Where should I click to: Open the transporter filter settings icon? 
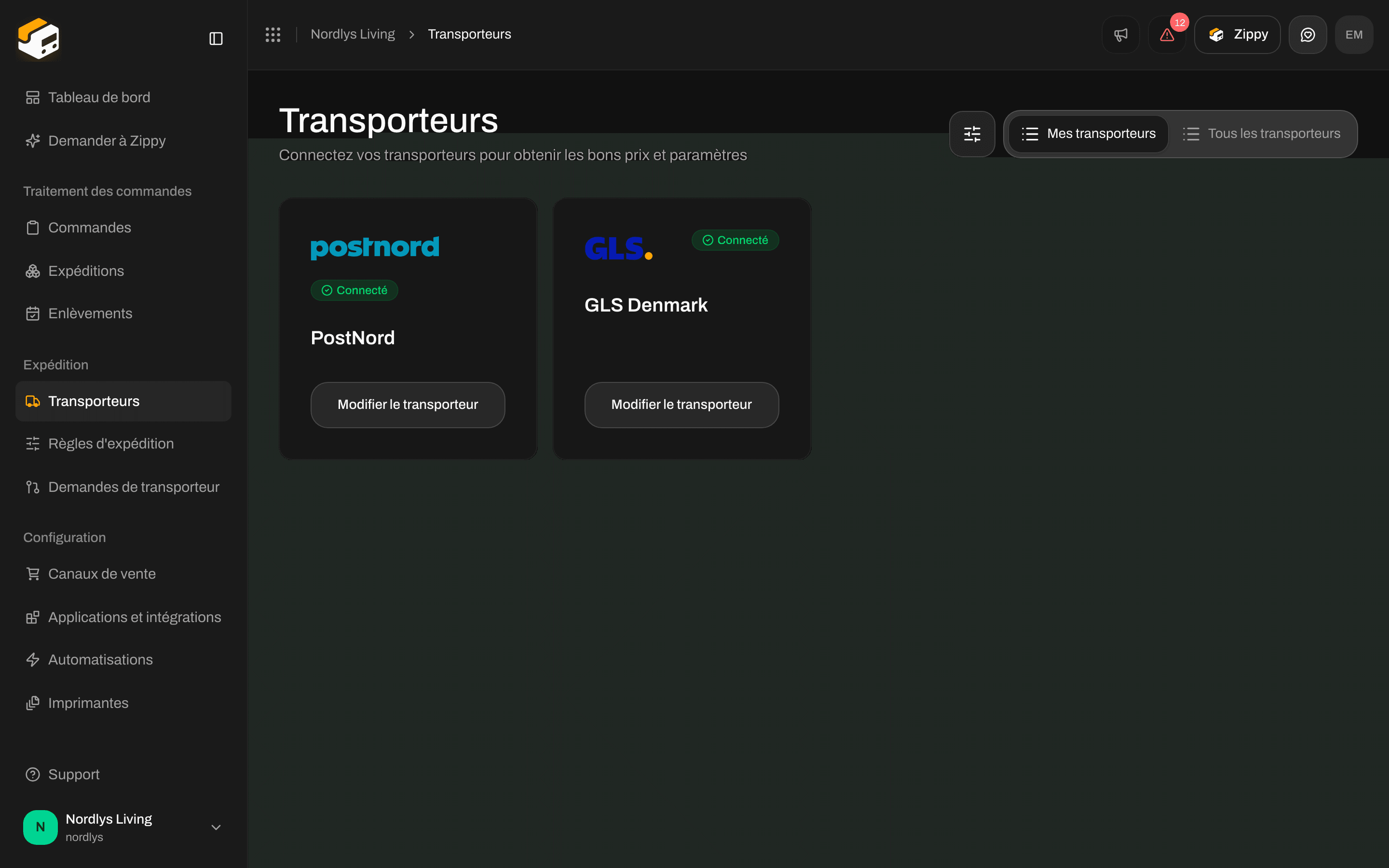pos(972,134)
